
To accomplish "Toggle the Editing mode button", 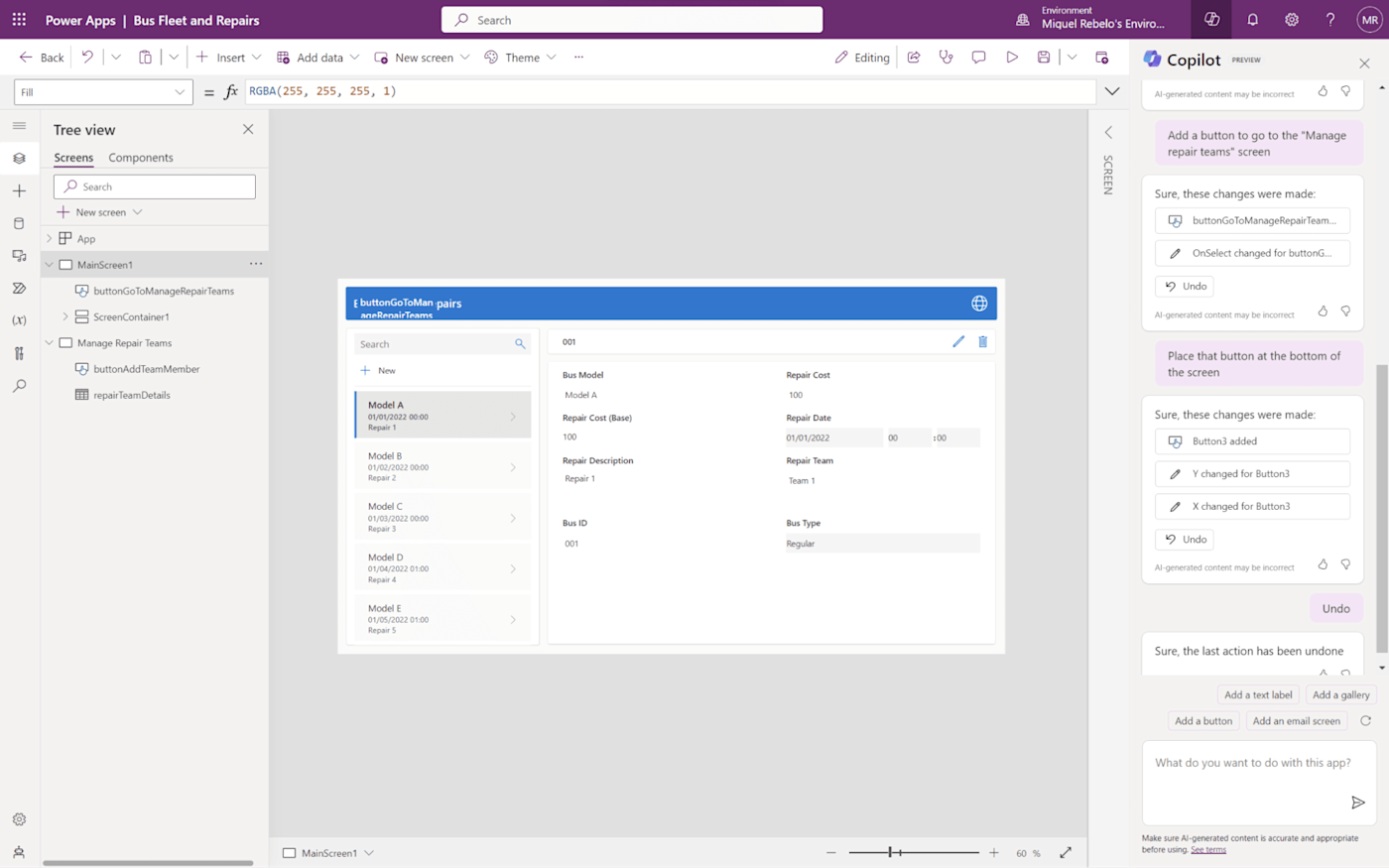I will (862, 58).
